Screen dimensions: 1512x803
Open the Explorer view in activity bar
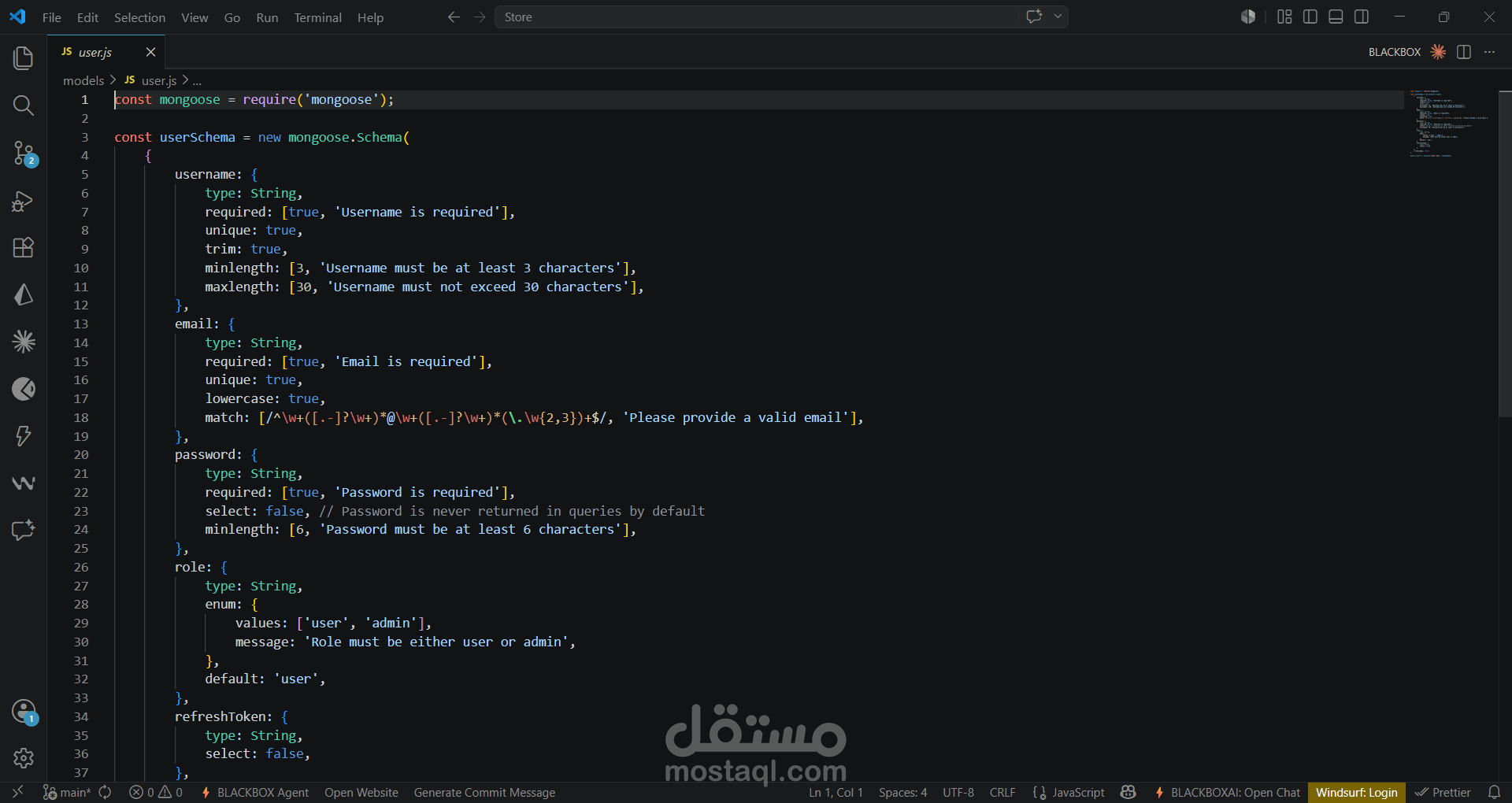pyautogui.click(x=24, y=58)
